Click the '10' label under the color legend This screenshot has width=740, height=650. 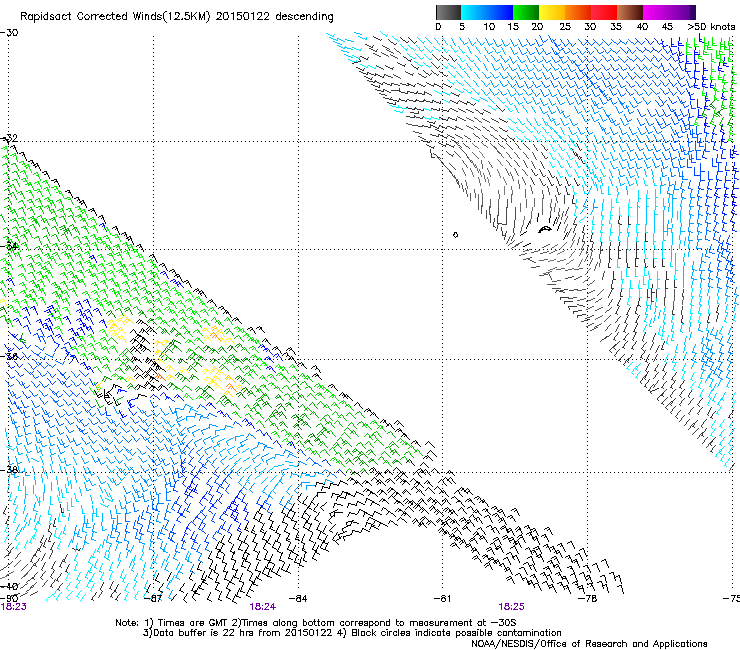[x=489, y=27]
